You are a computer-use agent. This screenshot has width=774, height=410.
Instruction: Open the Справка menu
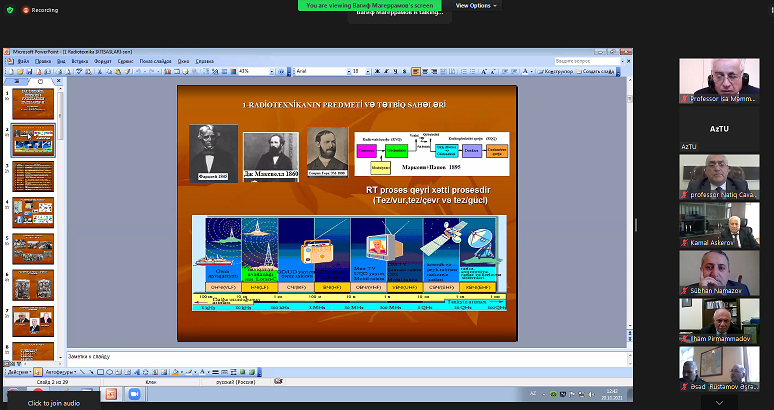(x=205, y=62)
